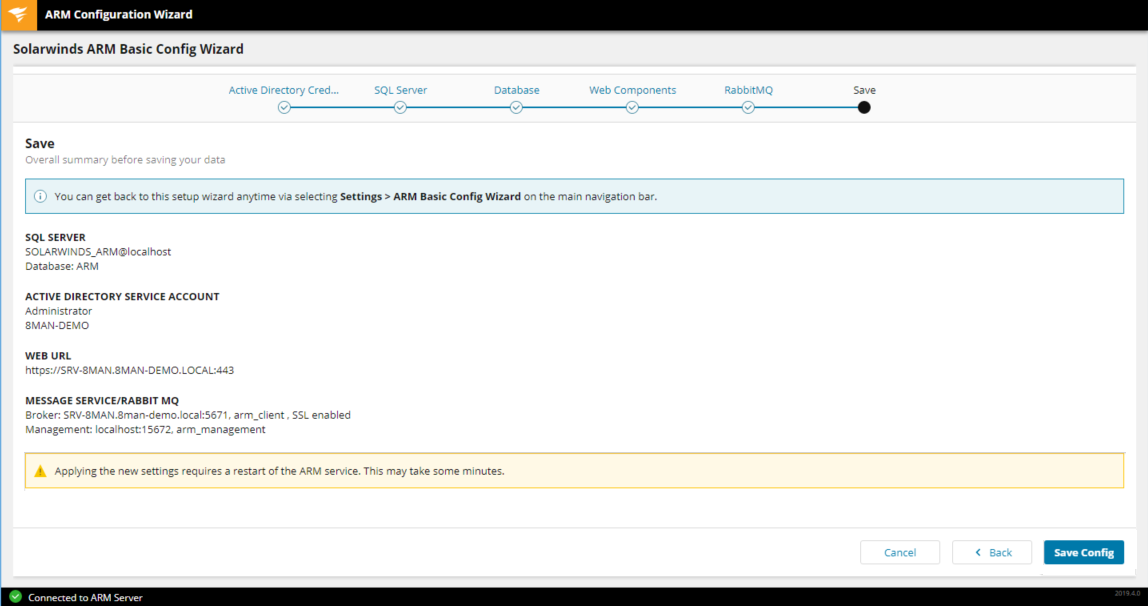The width and height of the screenshot is (1148, 606).
Task: Click the yellow warning triangle icon
Action: (x=40, y=471)
